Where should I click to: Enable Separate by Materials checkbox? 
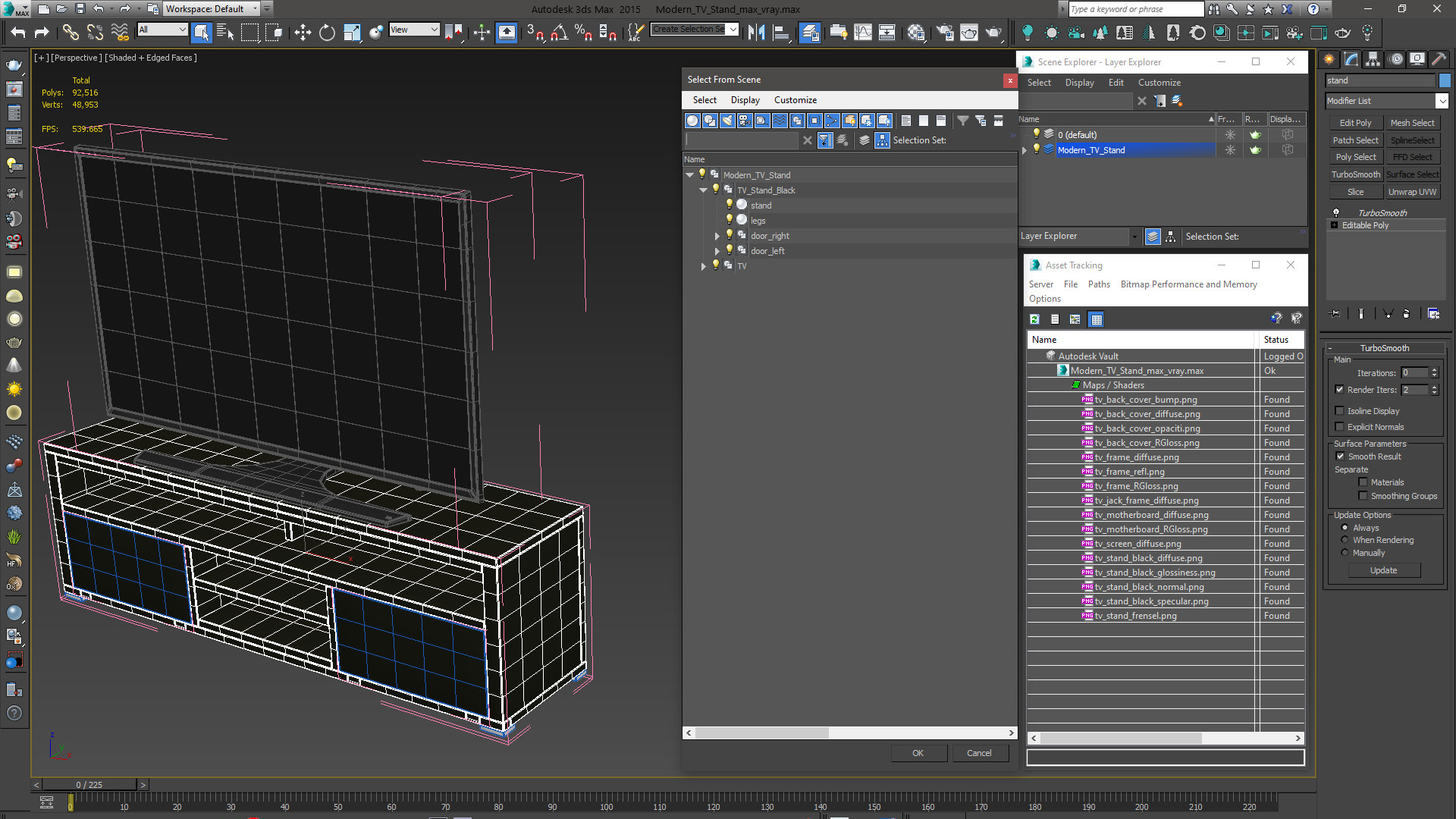(1363, 482)
